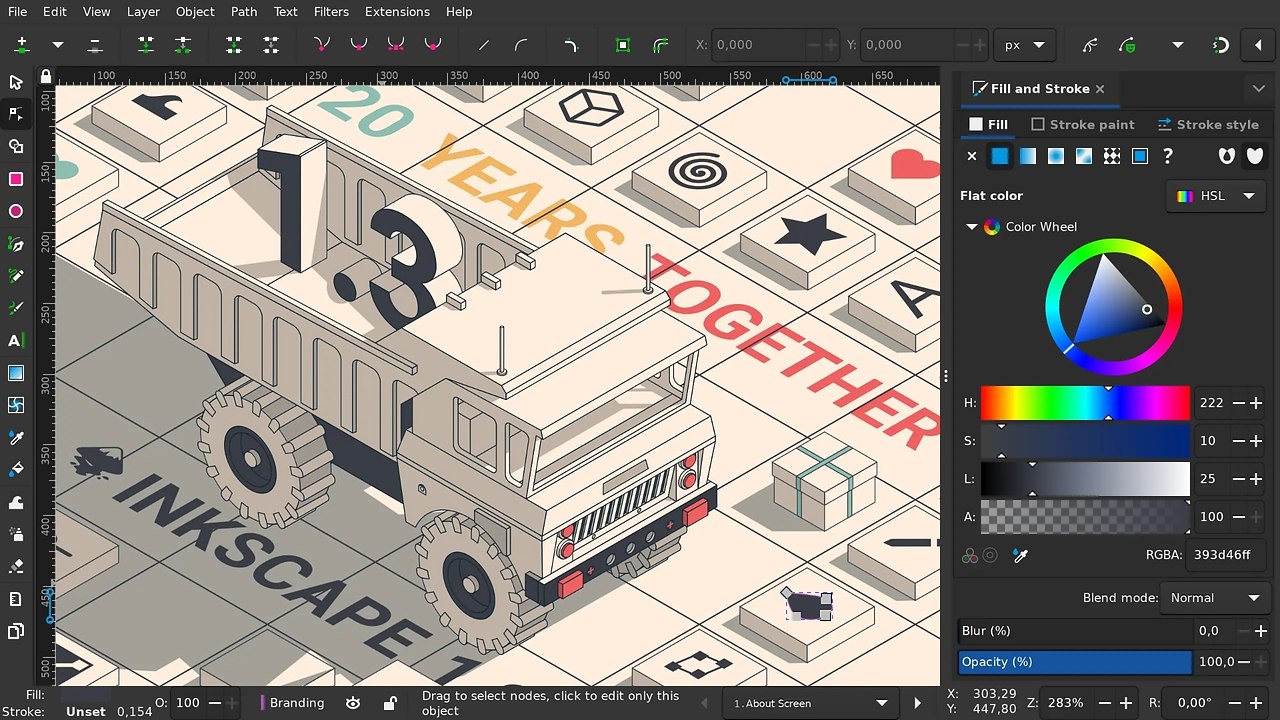Toggle the Branding layer lock

[390, 703]
